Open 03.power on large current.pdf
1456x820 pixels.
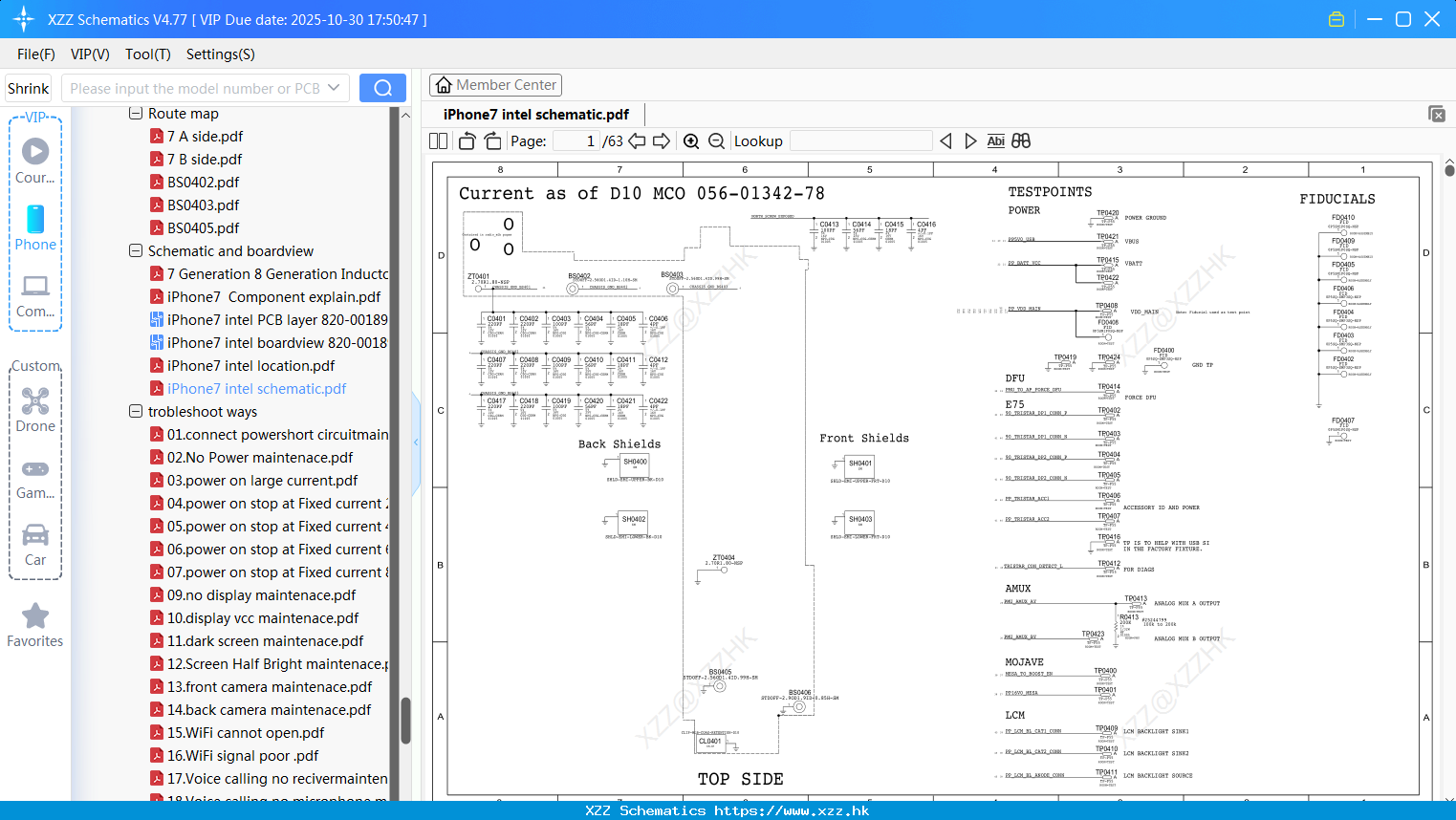(x=253, y=481)
